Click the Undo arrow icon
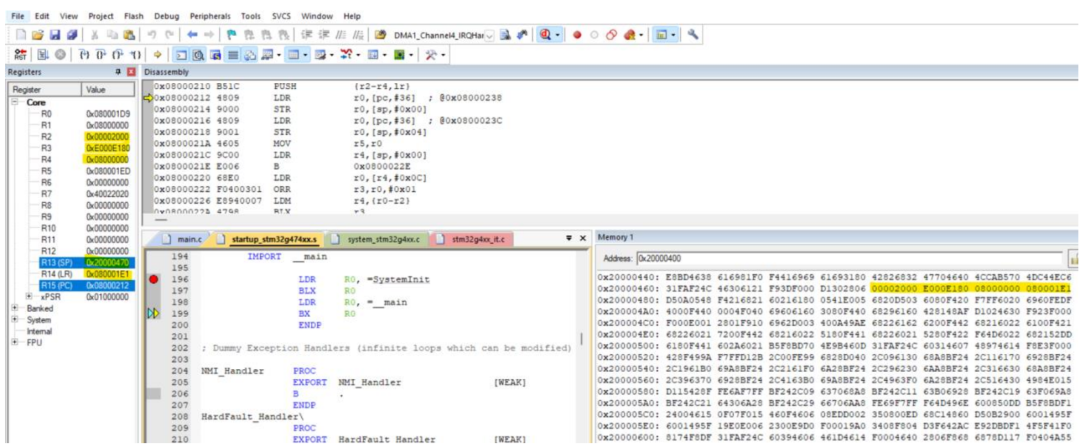 (x=151, y=35)
